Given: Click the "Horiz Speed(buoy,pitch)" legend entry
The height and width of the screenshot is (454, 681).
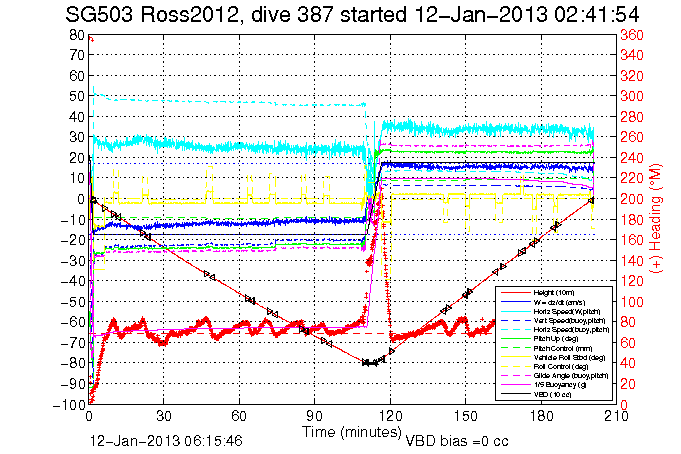Looking at the screenshot, I should point(571,330).
